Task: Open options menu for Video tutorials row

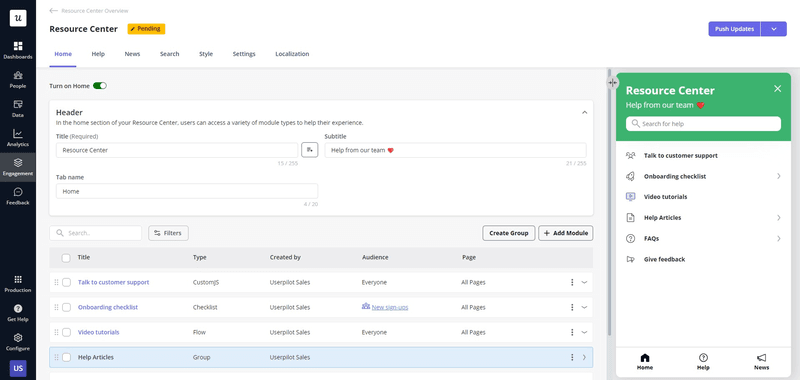Action: [x=572, y=332]
